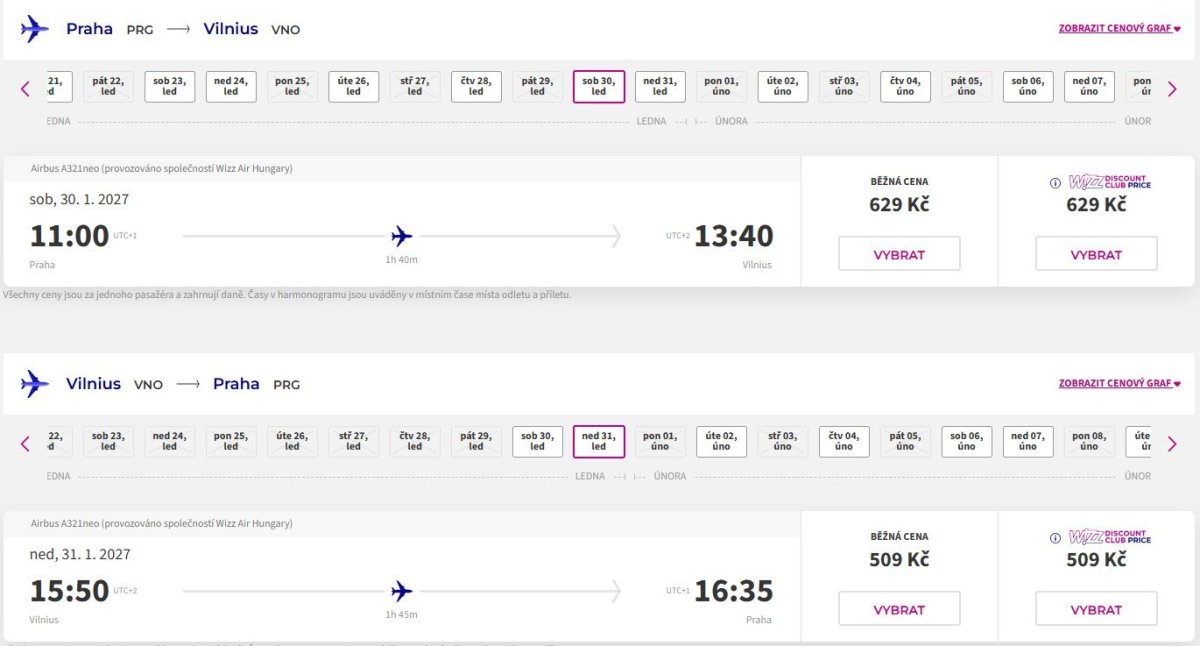Show later return dates with right arrow
The width and height of the screenshot is (1200, 646).
1172,444
